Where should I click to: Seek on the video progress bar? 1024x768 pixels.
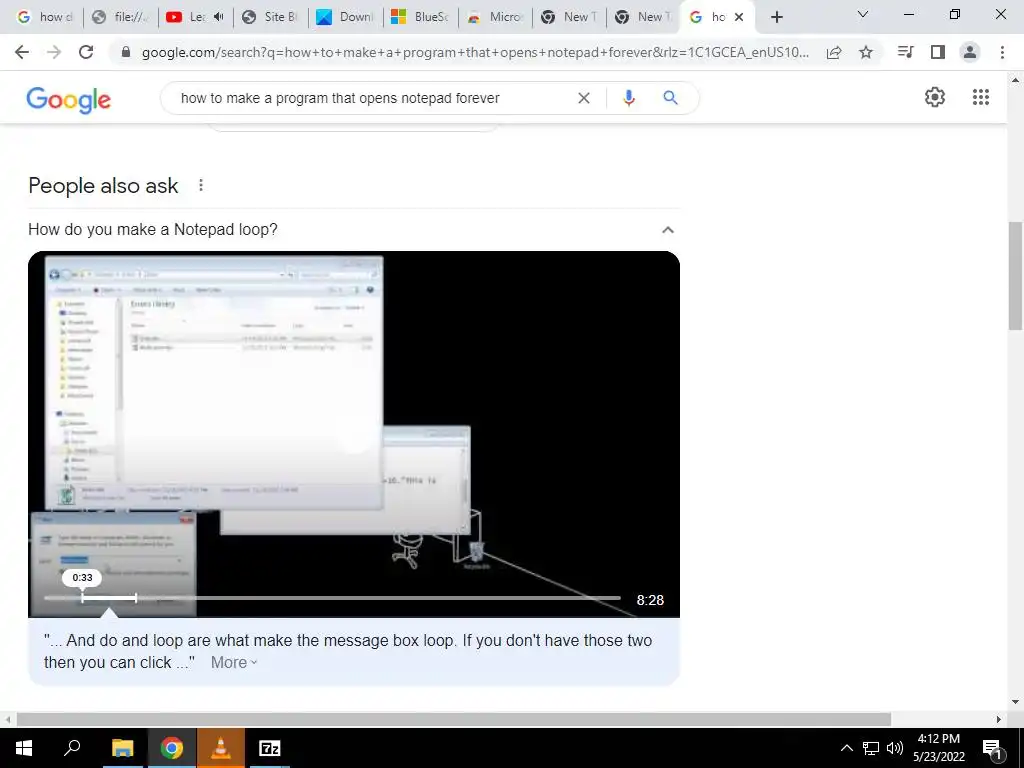[332, 598]
